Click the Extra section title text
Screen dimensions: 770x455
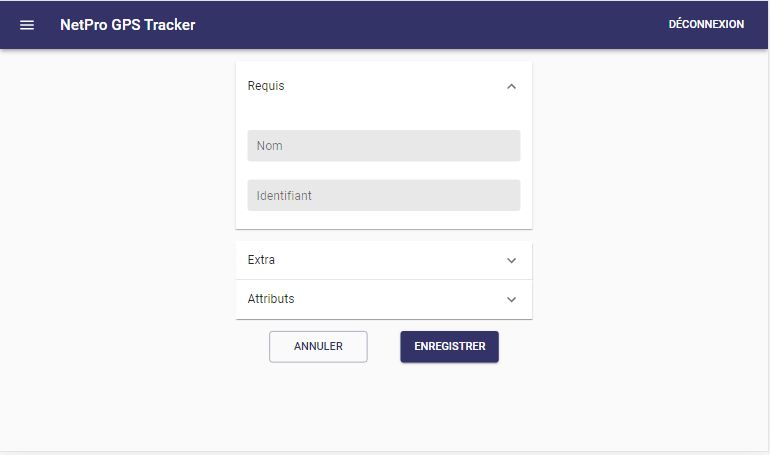[261, 260]
